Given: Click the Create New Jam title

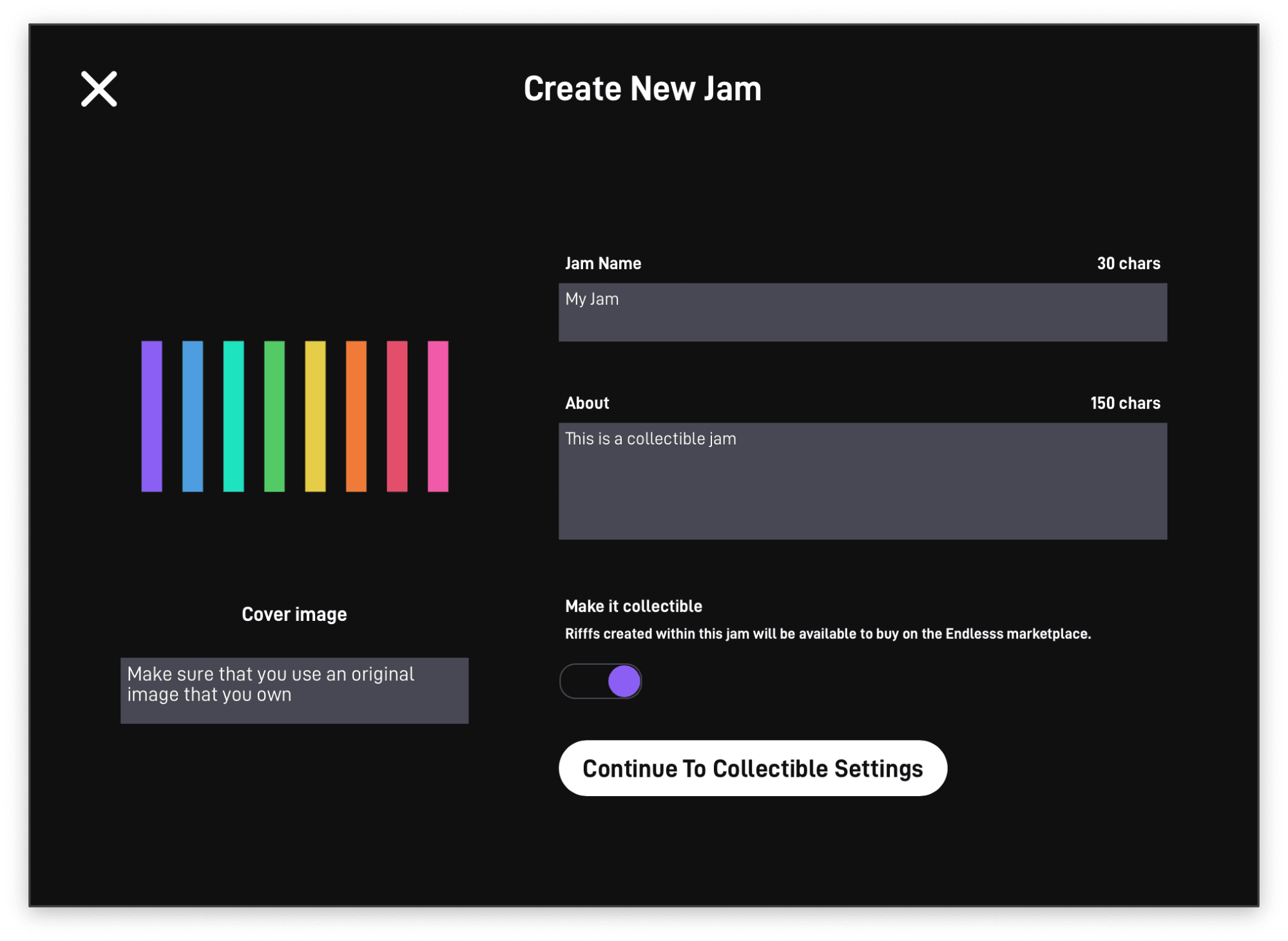Looking at the screenshot, I should click(x=642, y=89).
